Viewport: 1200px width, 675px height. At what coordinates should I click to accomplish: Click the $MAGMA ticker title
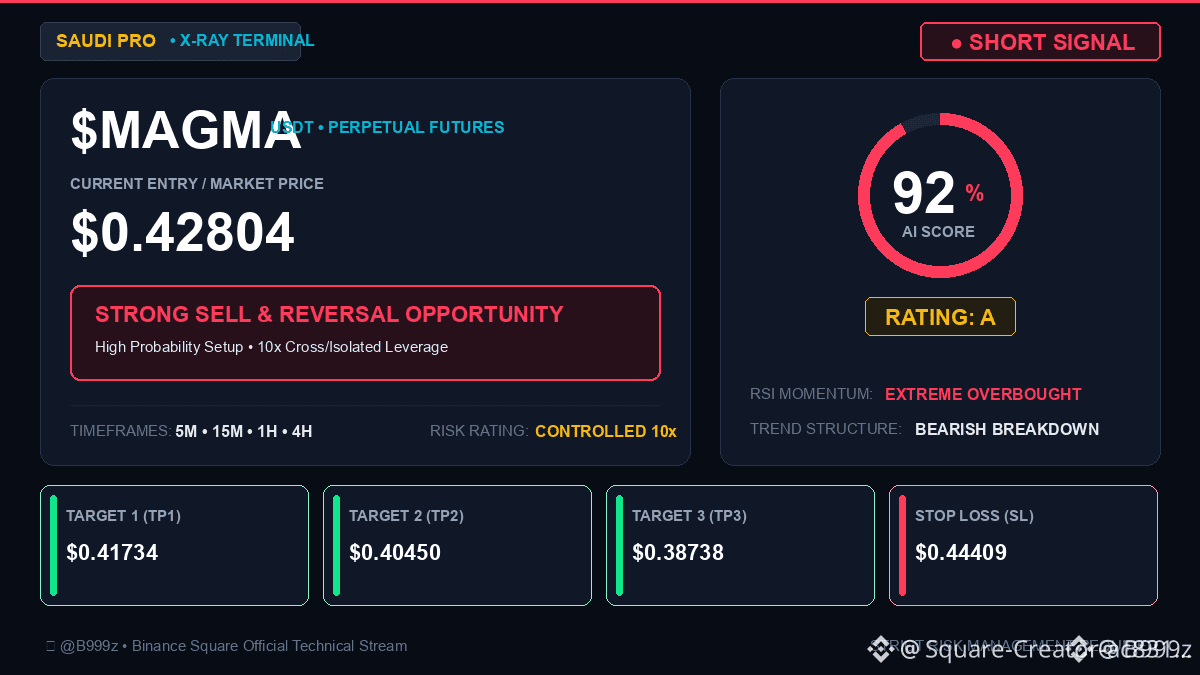pos(186,131)
